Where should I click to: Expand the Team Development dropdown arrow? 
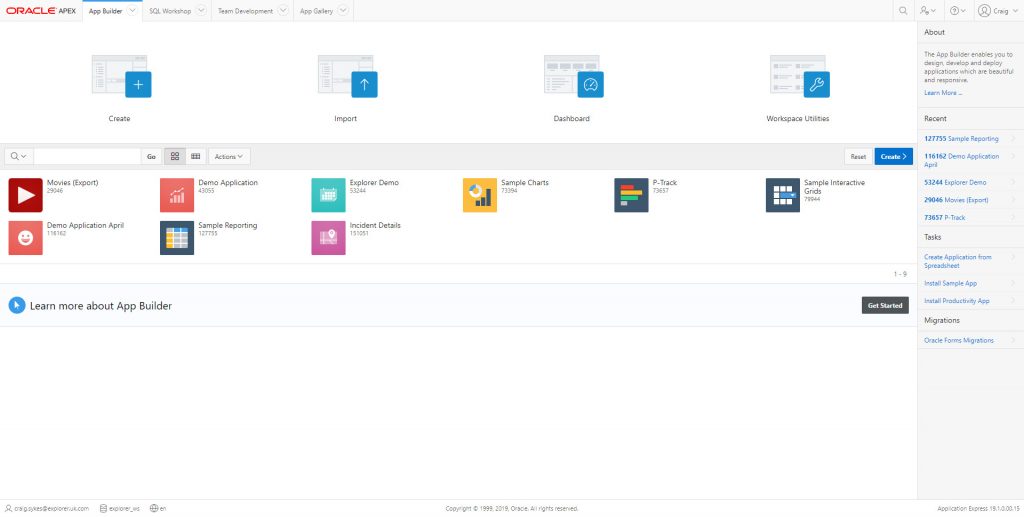click(283, 11)
